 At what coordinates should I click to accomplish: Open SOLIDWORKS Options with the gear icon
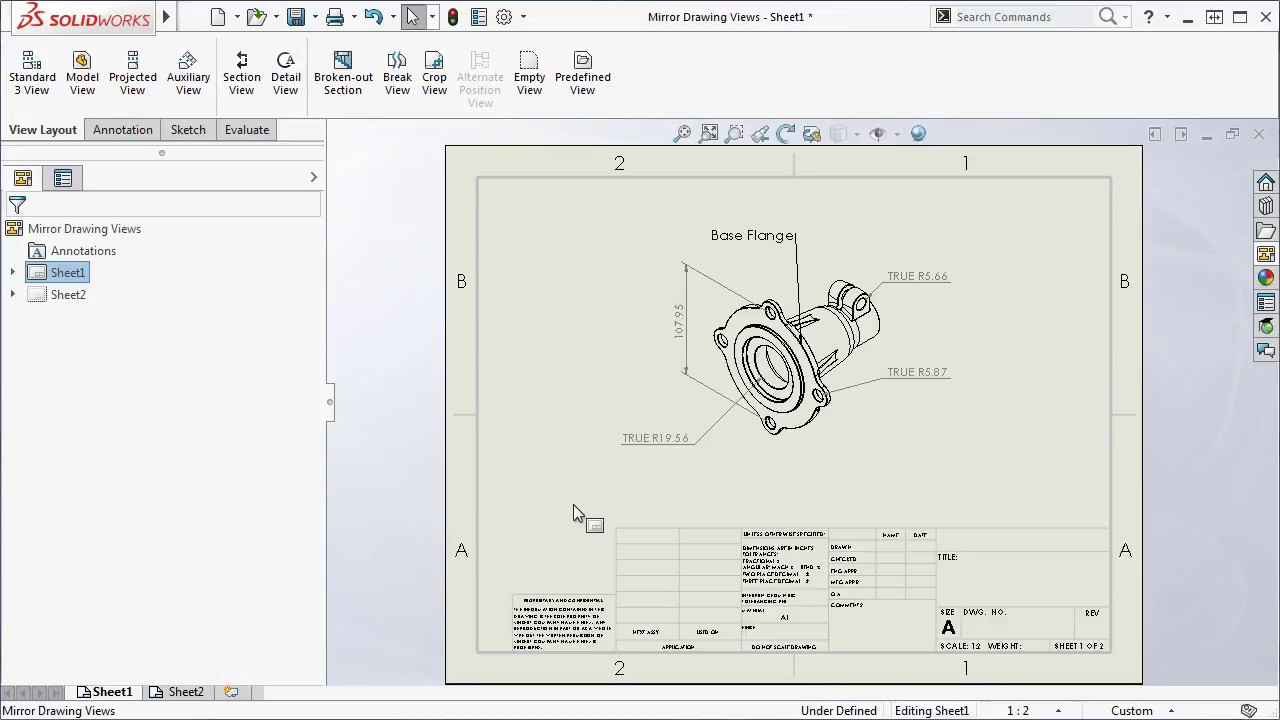coord(504,16)
